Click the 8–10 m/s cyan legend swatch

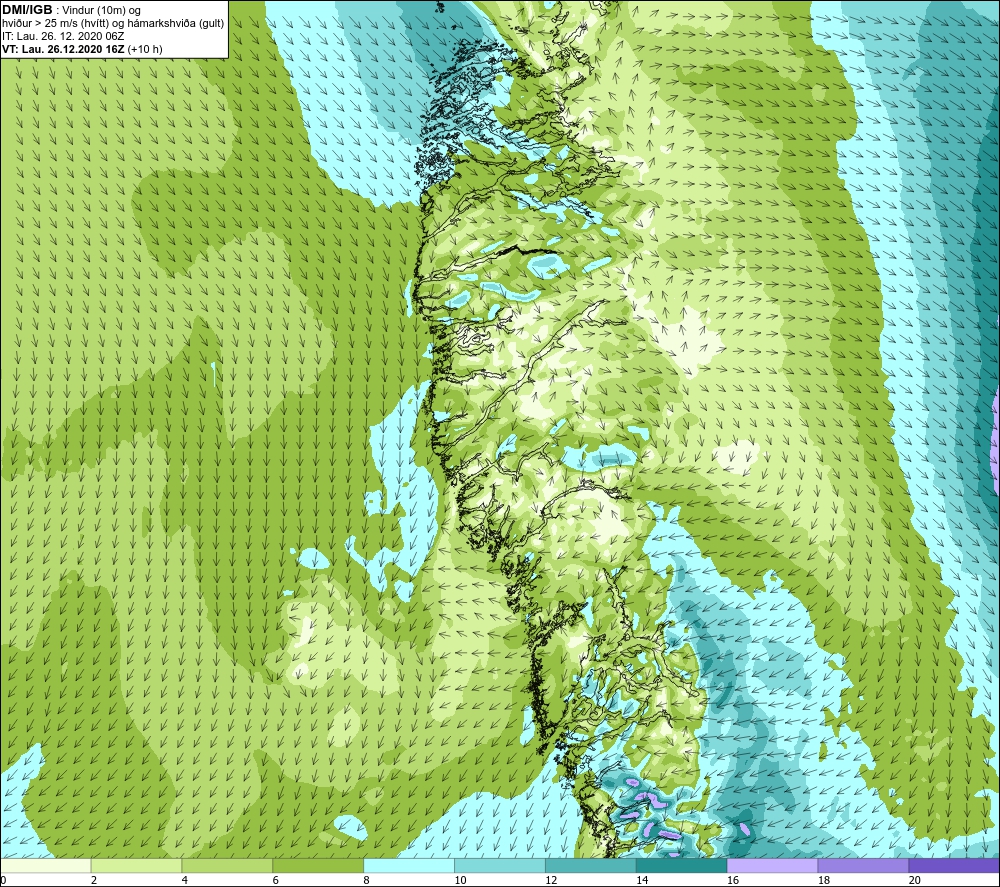(409, 865)
